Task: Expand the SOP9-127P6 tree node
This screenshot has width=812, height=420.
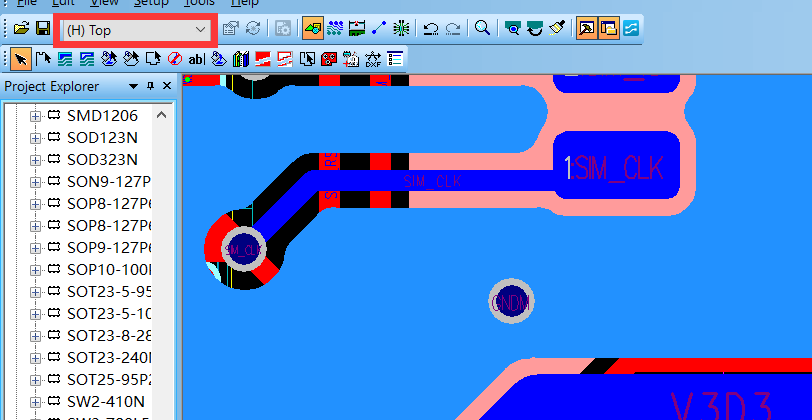Action: pyautogui.click(x=35, y=248)
